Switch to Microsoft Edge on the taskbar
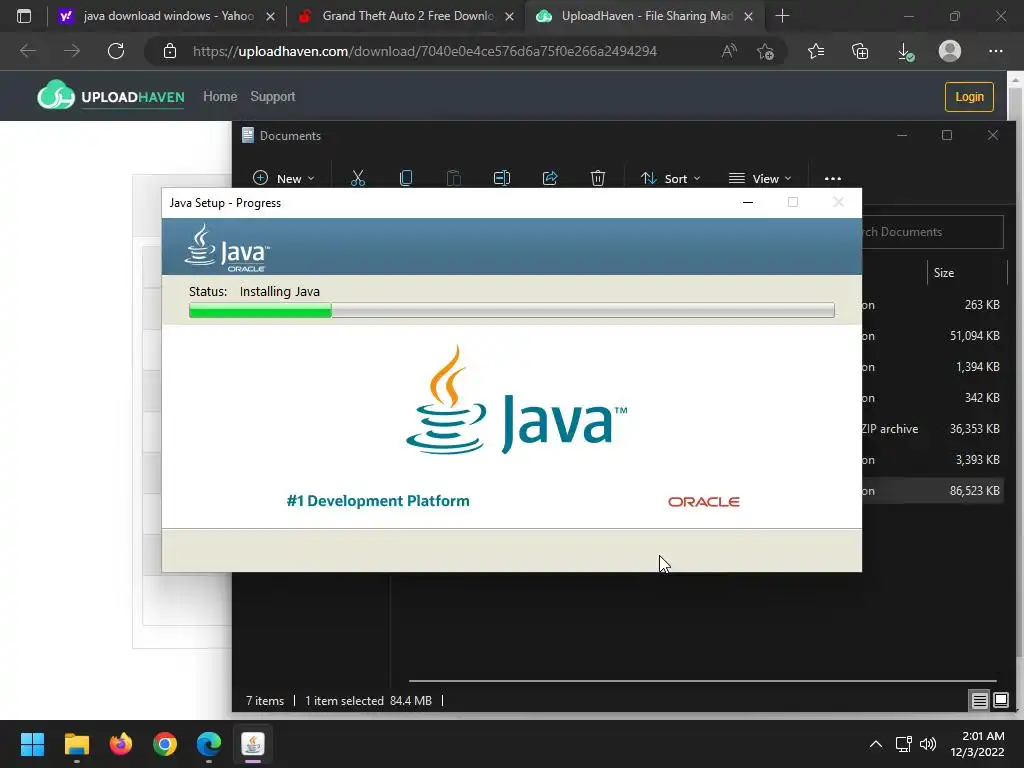Viewport: 1024px width, 768px height. click(x=209, y=744)
